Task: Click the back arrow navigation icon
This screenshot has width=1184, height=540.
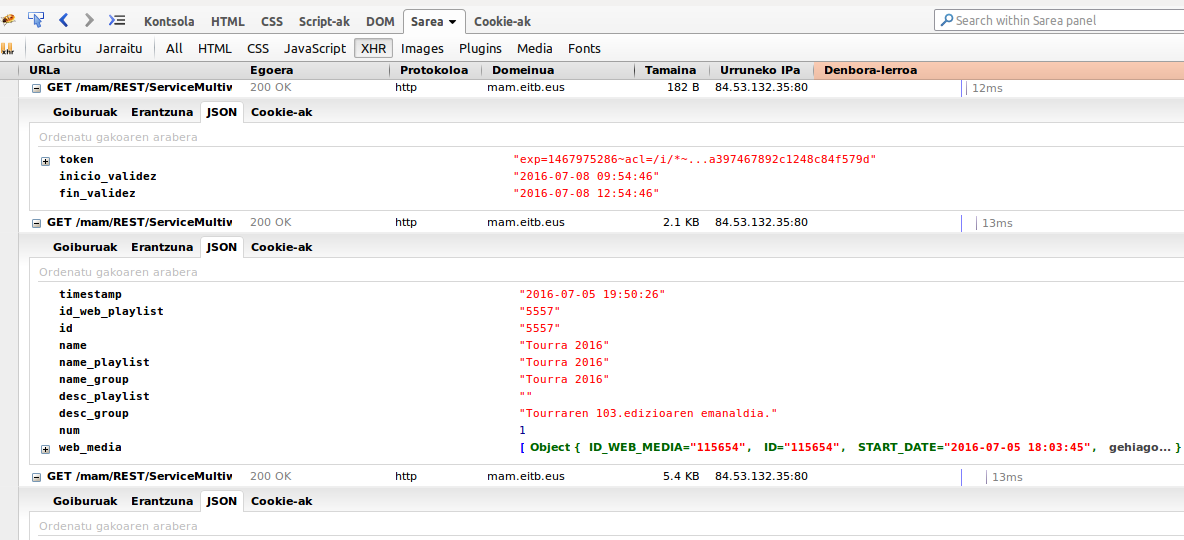Action: tap(64, 20)
